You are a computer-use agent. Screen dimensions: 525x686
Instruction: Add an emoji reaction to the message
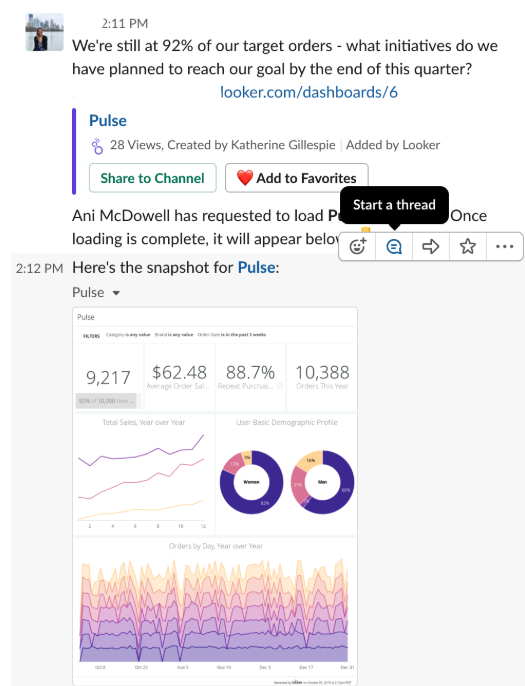point(357,247)
